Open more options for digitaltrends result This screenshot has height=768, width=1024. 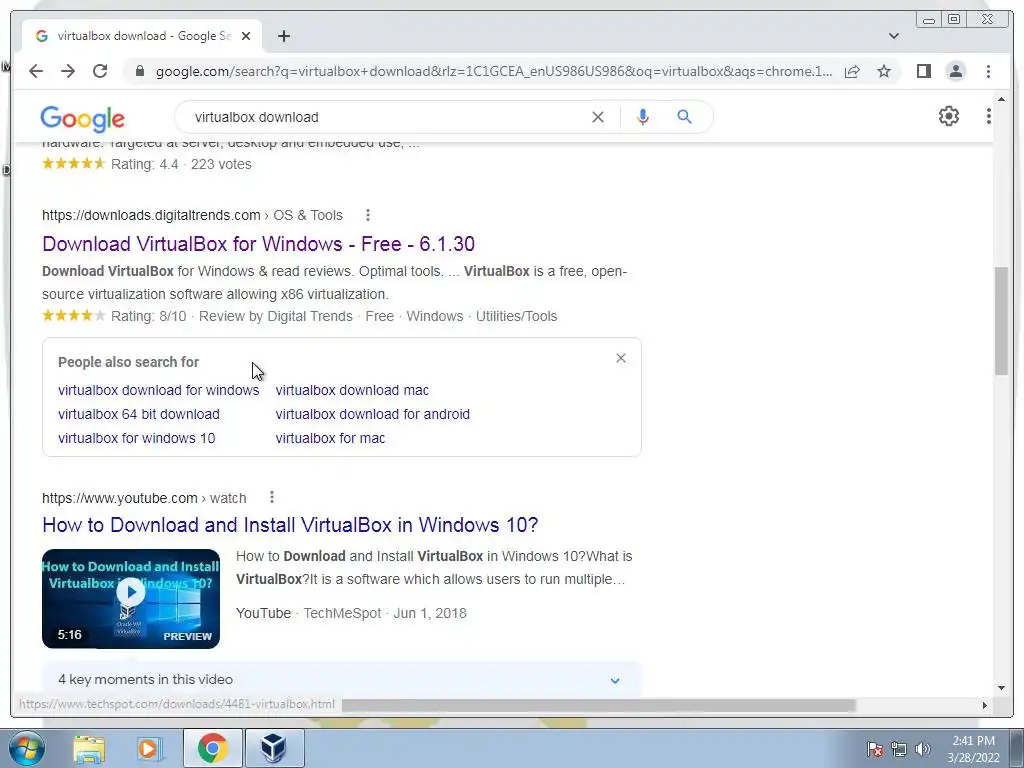coord(368,215)
